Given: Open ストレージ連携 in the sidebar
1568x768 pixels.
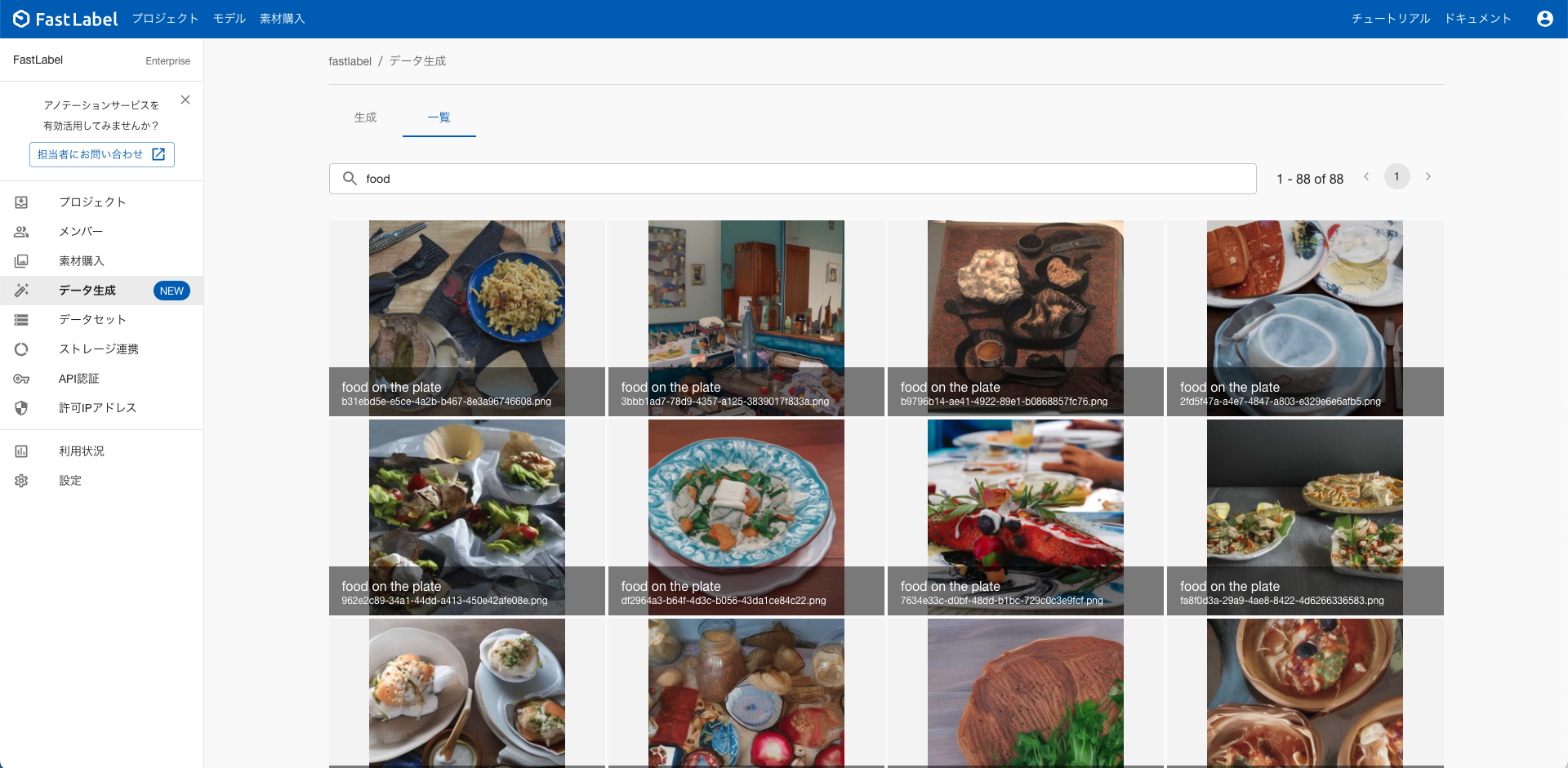Looking at the screenshot, I should (x=102, y=349).
